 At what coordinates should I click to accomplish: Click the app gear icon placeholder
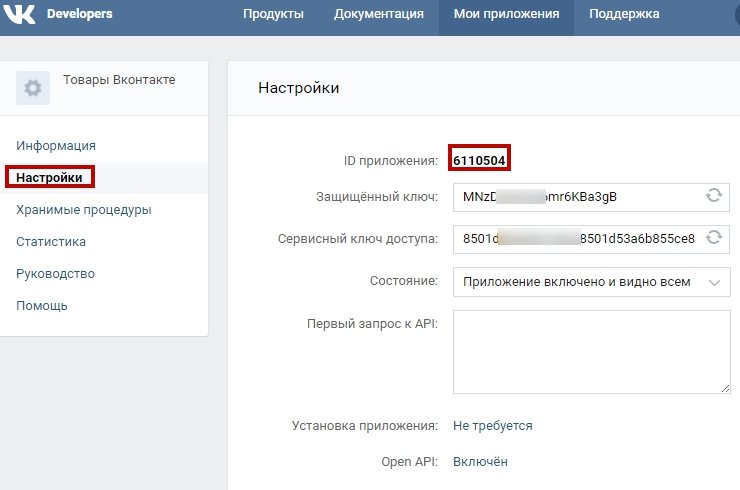point(33,88)
